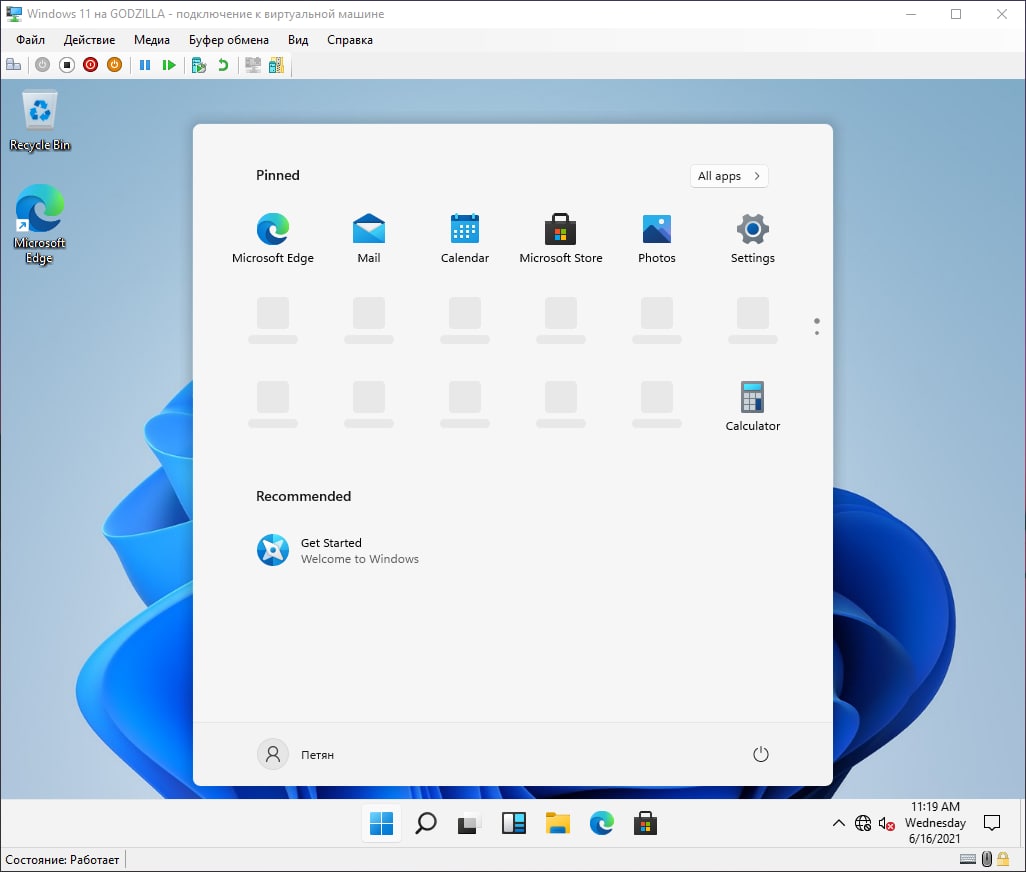Shut down VM using red power icon
This screenshot has height=872, width=1026.
pos(90,65)
